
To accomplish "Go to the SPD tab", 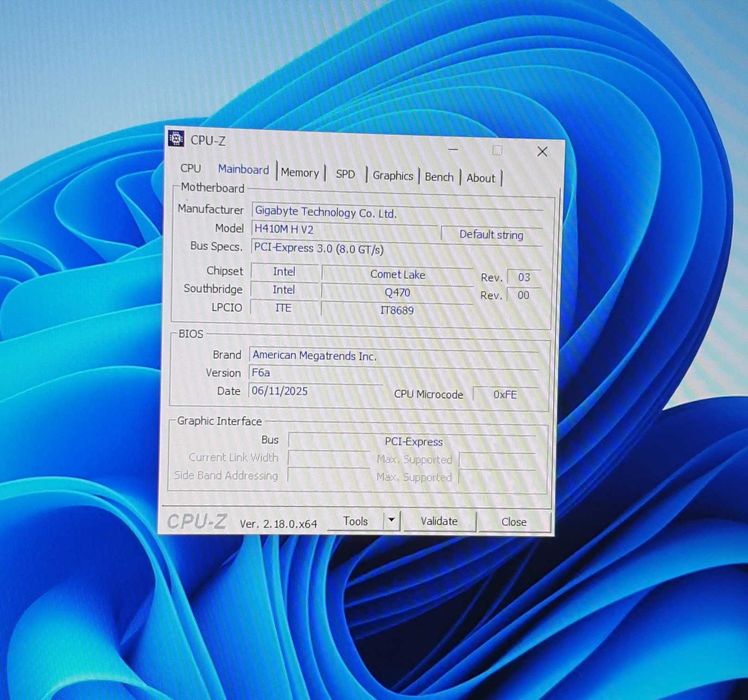I will tap(345, 174).
